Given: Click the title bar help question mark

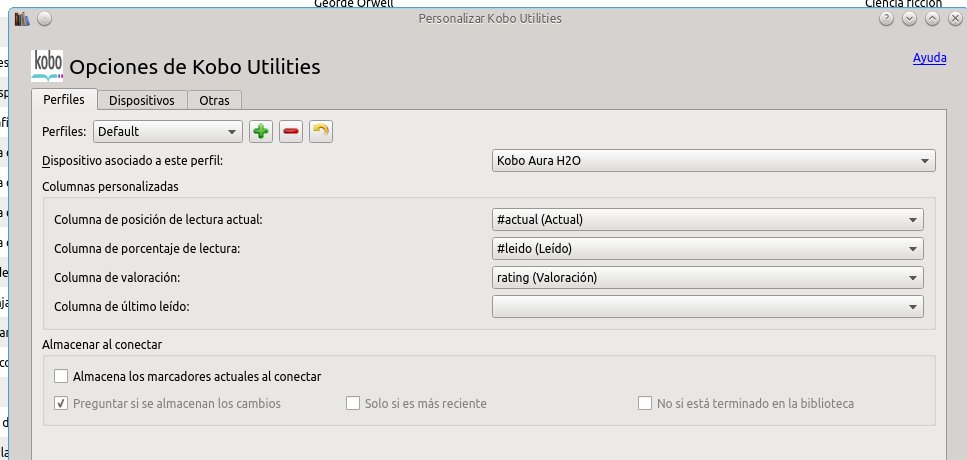Looking at the screenshot, I should click(886, 18).
